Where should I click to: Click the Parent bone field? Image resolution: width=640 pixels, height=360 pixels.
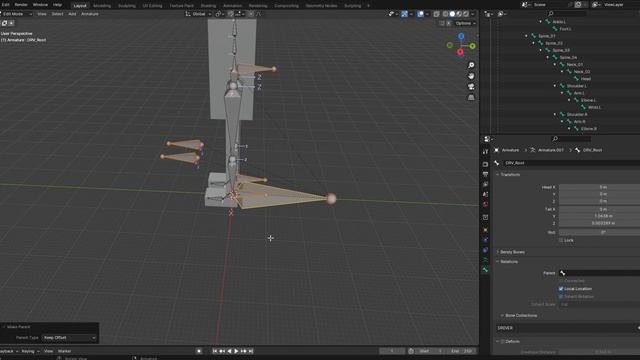[x=600, y=273]
